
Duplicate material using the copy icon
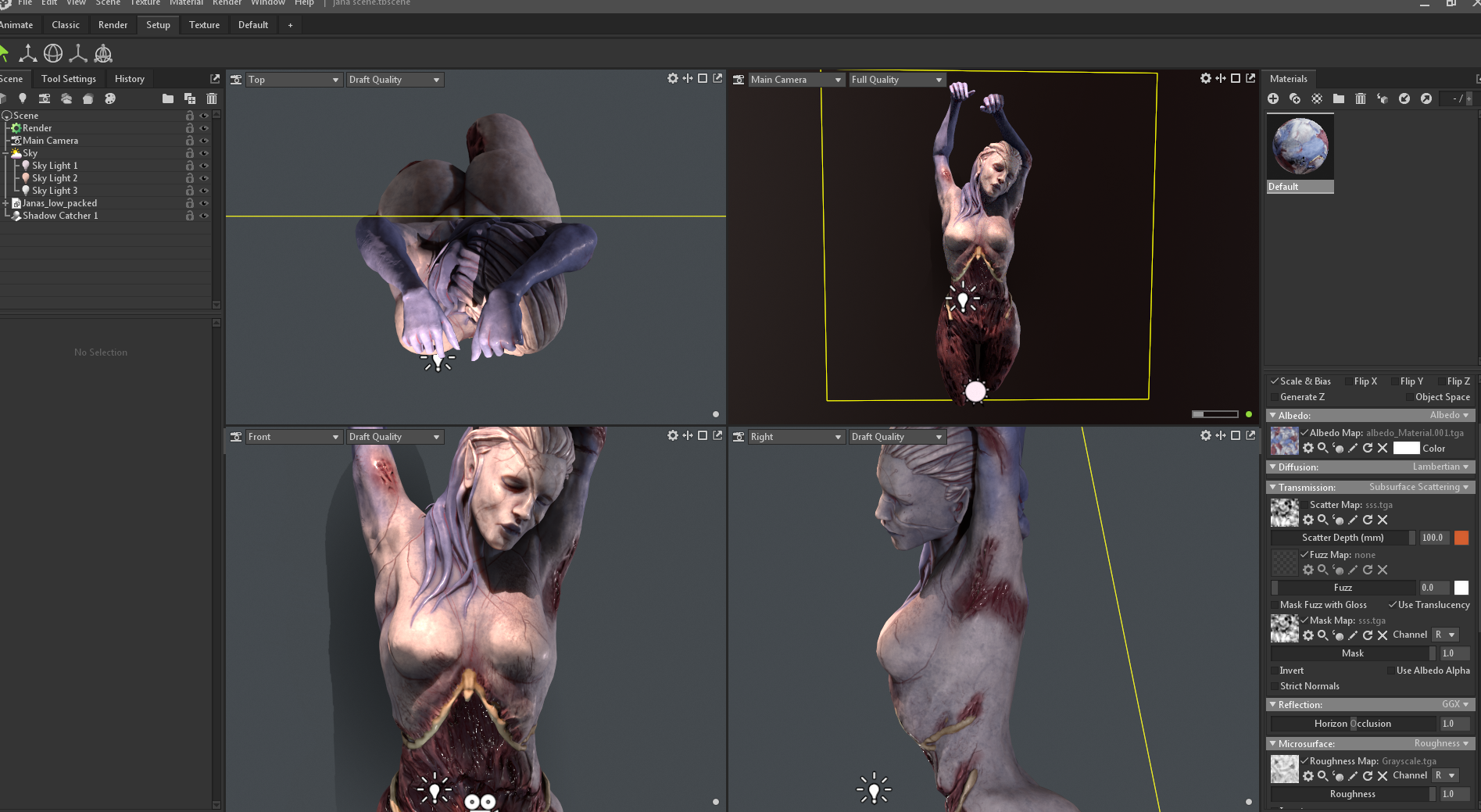[1295, 98]
